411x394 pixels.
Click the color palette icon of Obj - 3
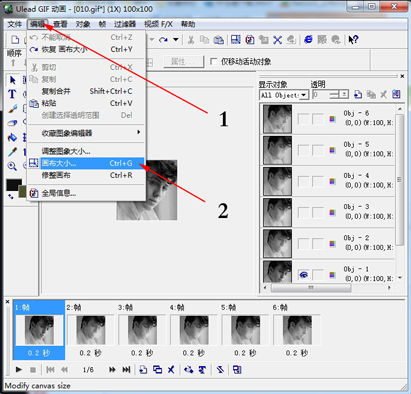tap(332, 212)
